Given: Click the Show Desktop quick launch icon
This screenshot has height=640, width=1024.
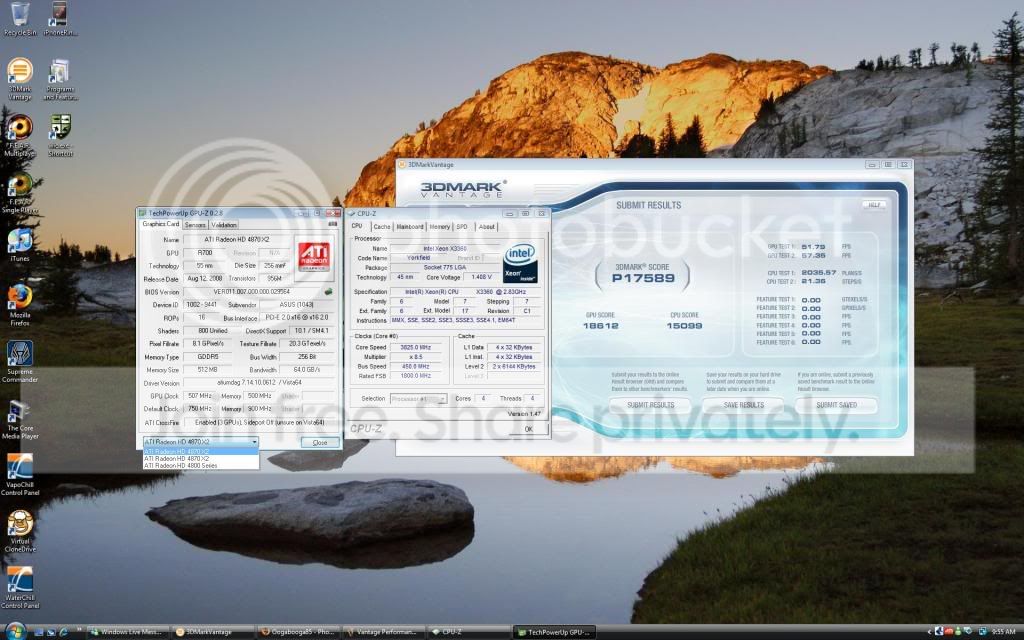Looking at the screenshot, I should point(40,632).
